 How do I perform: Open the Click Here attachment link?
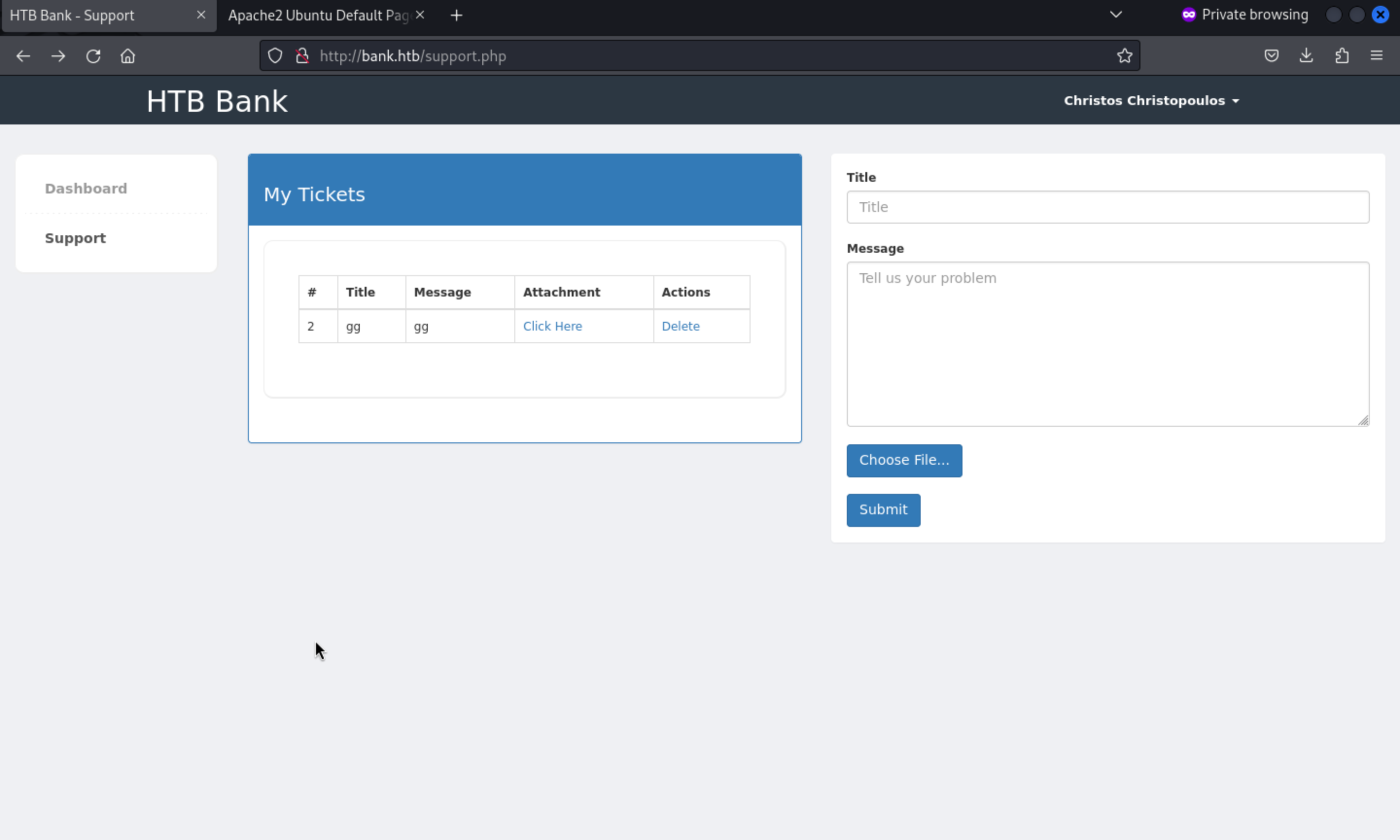click(x=552, y=326)
